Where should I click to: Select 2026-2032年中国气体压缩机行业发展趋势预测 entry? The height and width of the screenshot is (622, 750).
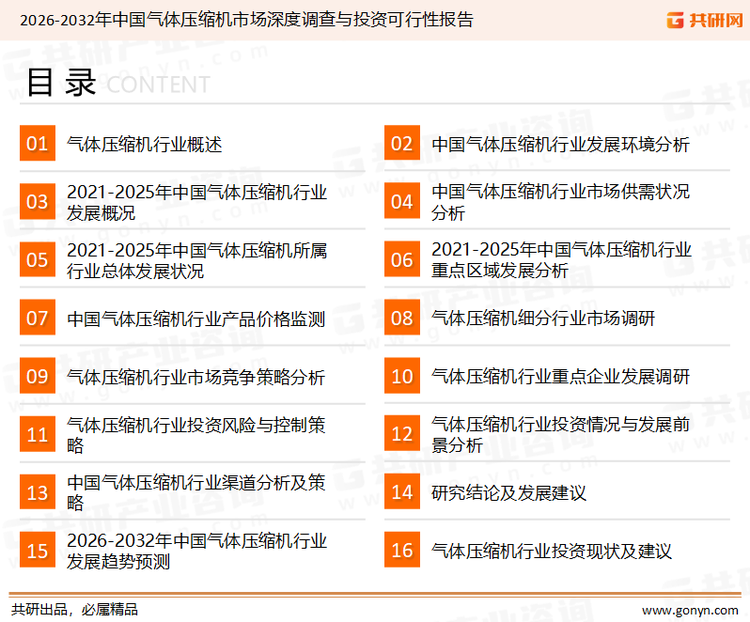coord(197,551)
